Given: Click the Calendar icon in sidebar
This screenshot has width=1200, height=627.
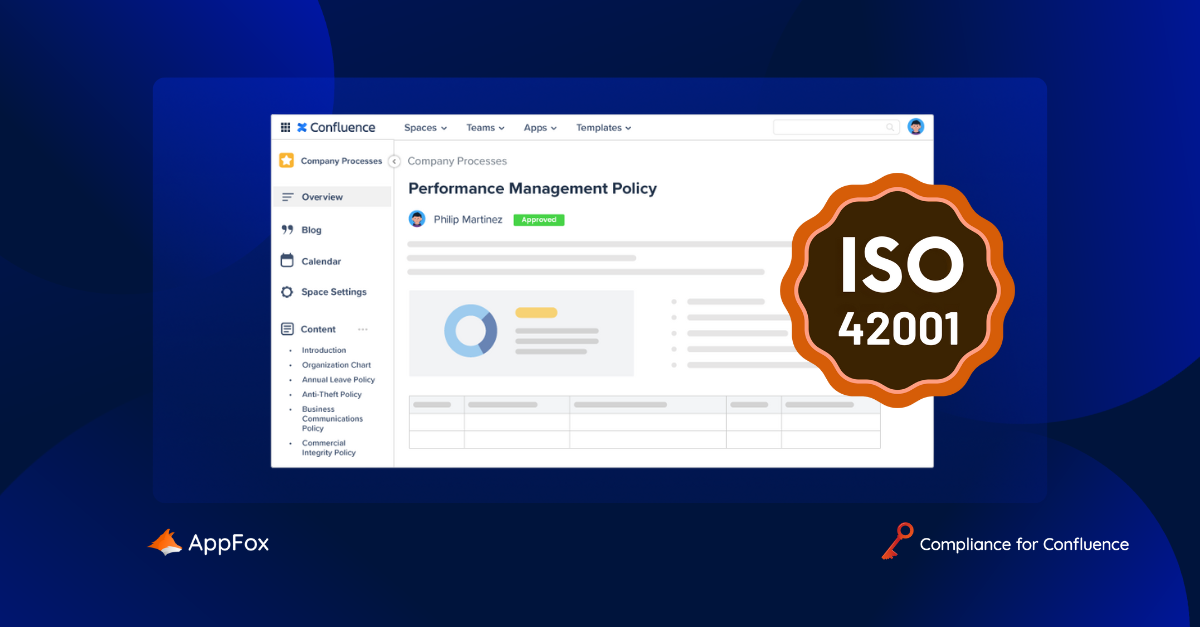Looking at the screenshot, I should [287, 261].
